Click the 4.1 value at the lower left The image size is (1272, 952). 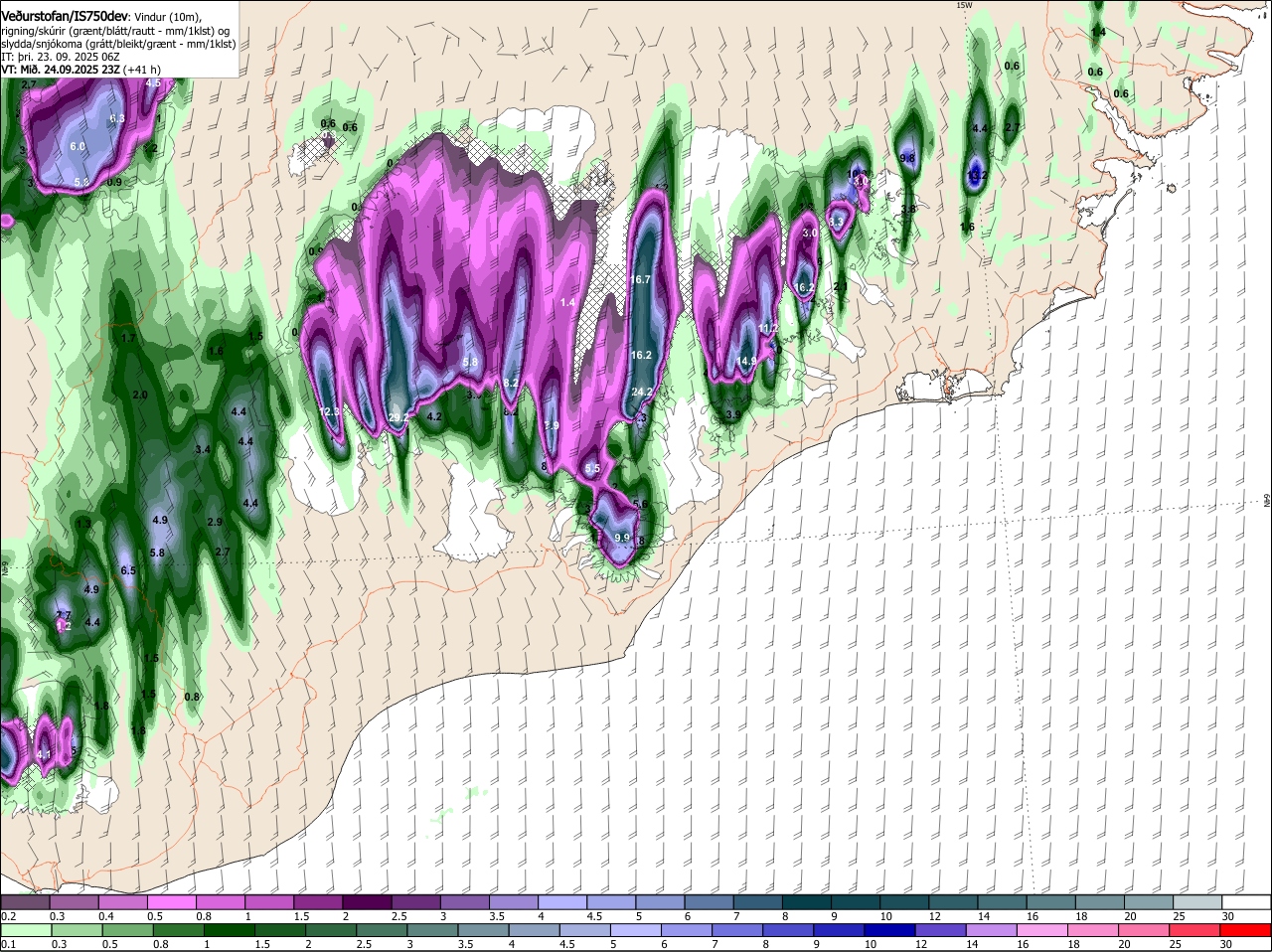pos(44,755)
